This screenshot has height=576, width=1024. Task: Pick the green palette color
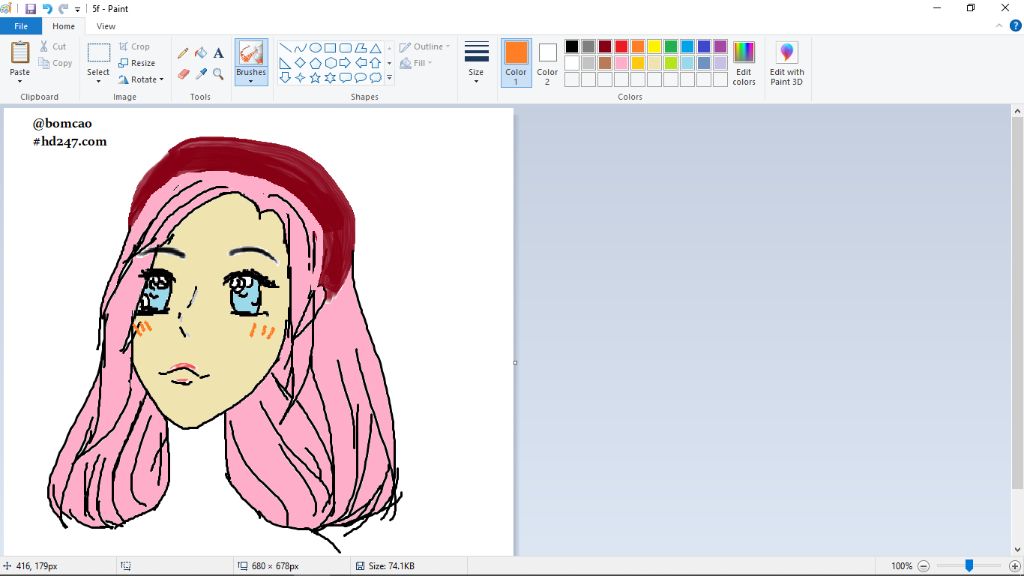coord(671,46)
